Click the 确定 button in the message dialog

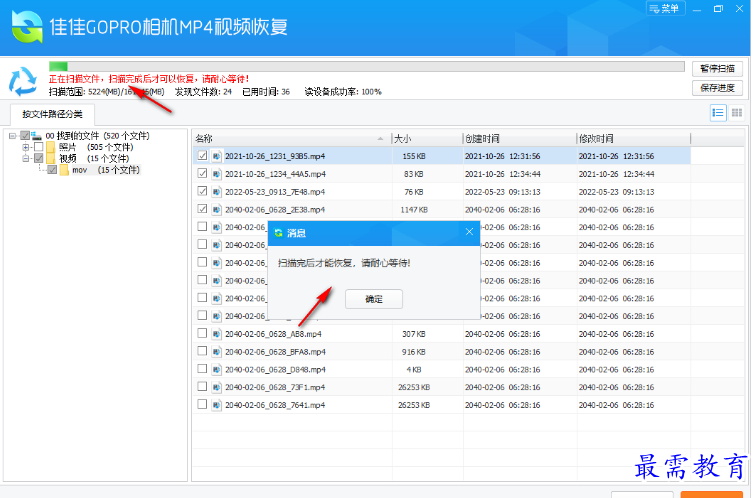click(373, 298)
